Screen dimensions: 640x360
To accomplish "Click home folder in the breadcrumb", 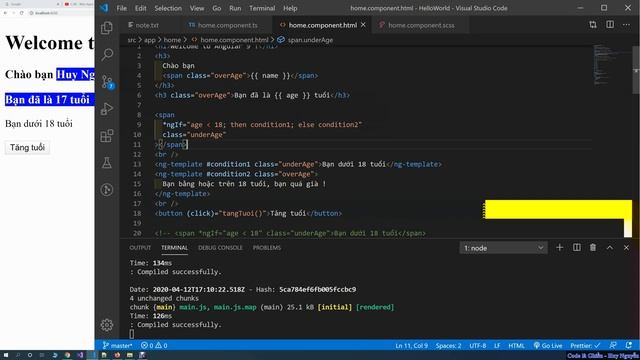I will pos(172,40).
